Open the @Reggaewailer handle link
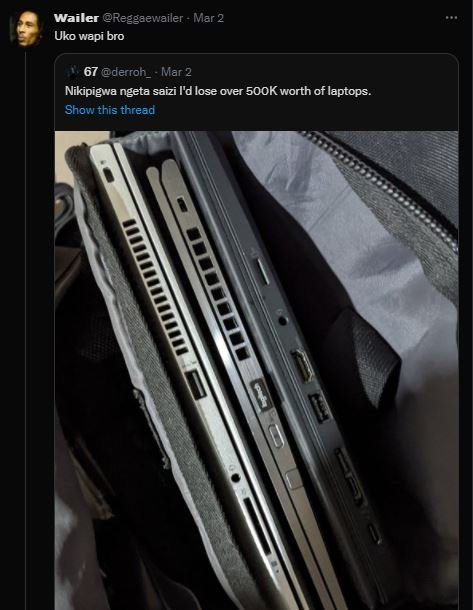 [142, 18]
